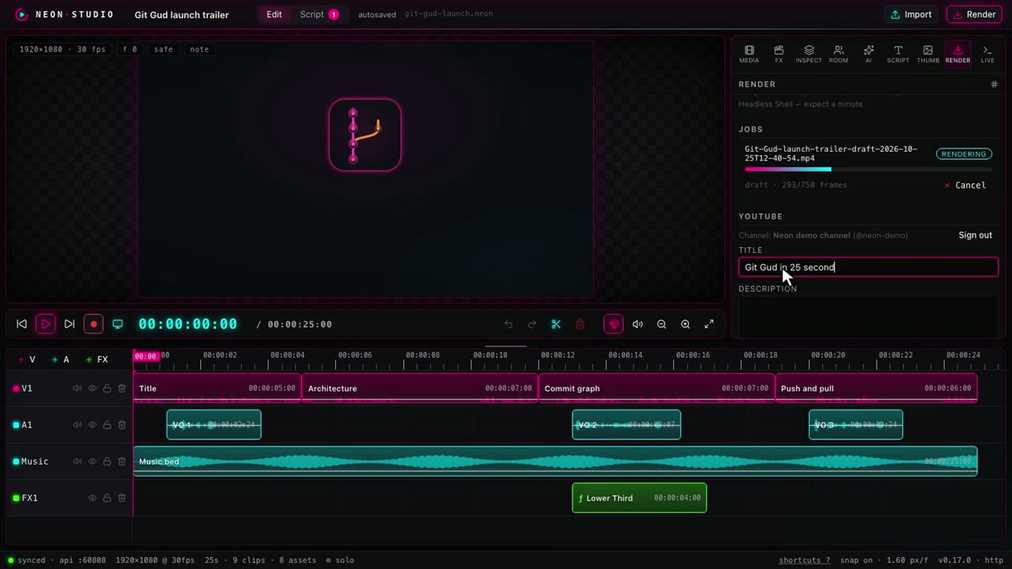Click the monitor preview icon
Viewport: 1012px width, 569px height.
[117, 324]
